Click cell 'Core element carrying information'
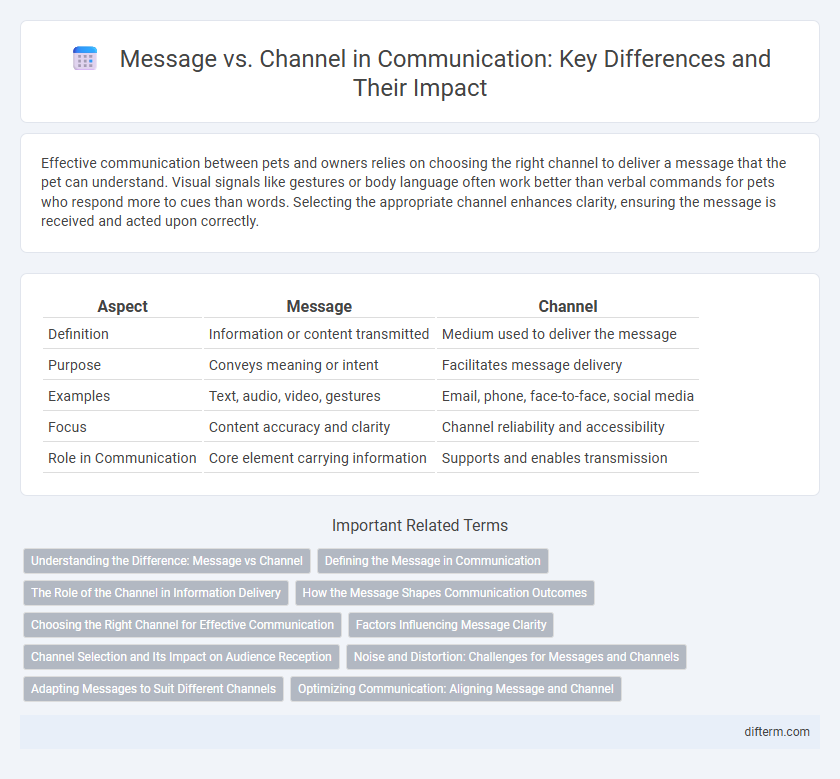The image size is (840, 779). (x=318, y=459)
